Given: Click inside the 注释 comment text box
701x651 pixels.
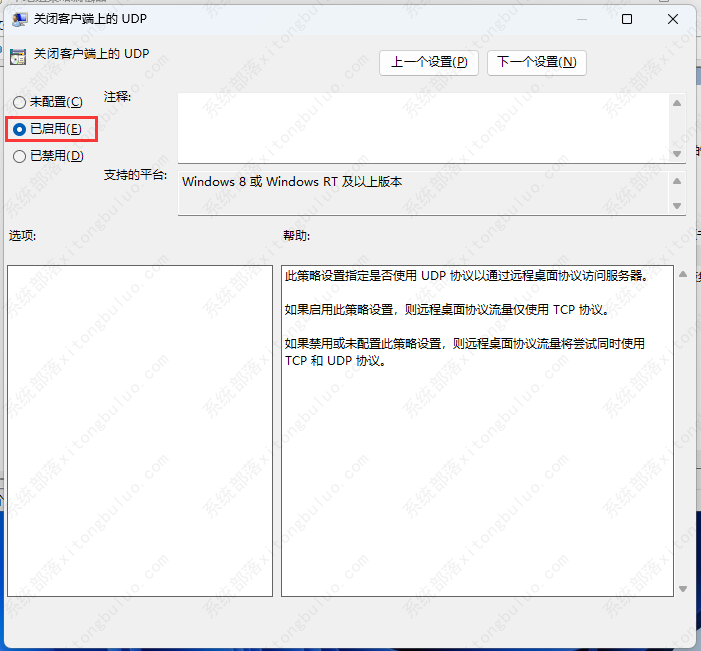Looking at the screenshot, I should pyautogui.click(x=422, y=126).
